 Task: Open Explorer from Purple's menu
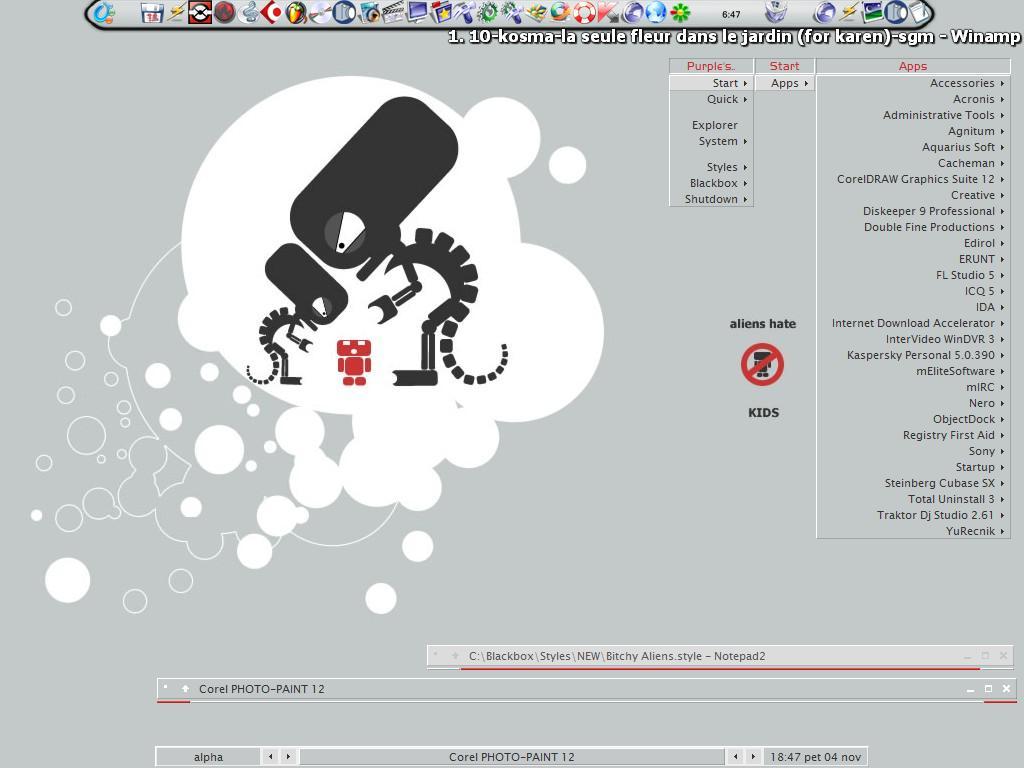pos(714,125)
